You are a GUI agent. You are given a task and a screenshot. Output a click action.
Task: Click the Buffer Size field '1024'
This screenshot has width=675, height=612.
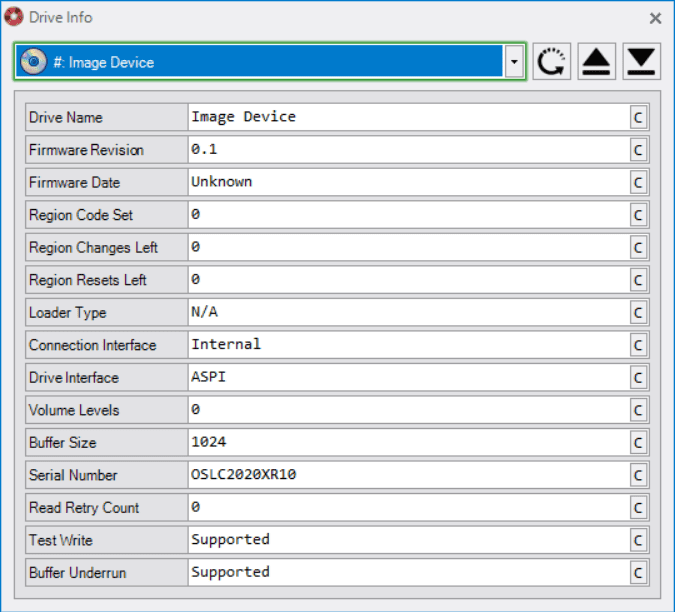tap(409, 442)
